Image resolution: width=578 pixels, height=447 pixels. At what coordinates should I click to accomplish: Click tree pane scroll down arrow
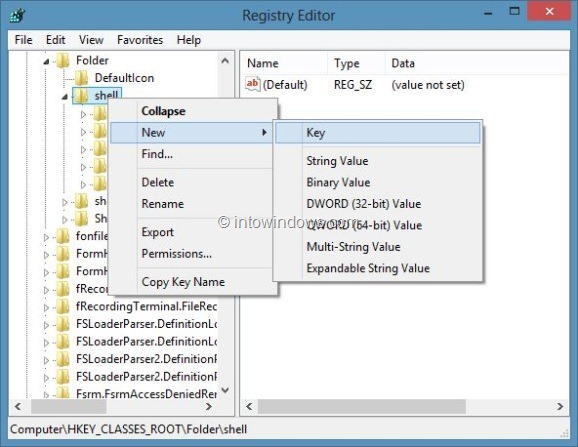[225, 390]
